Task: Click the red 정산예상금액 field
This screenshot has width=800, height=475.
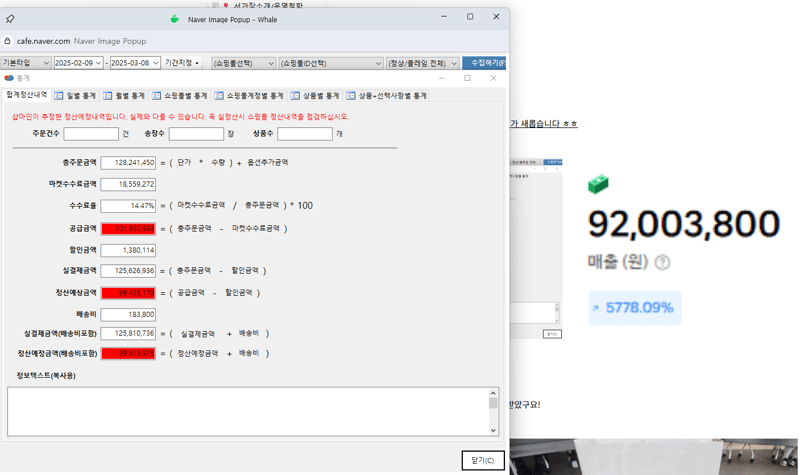Action: (128, 293)
